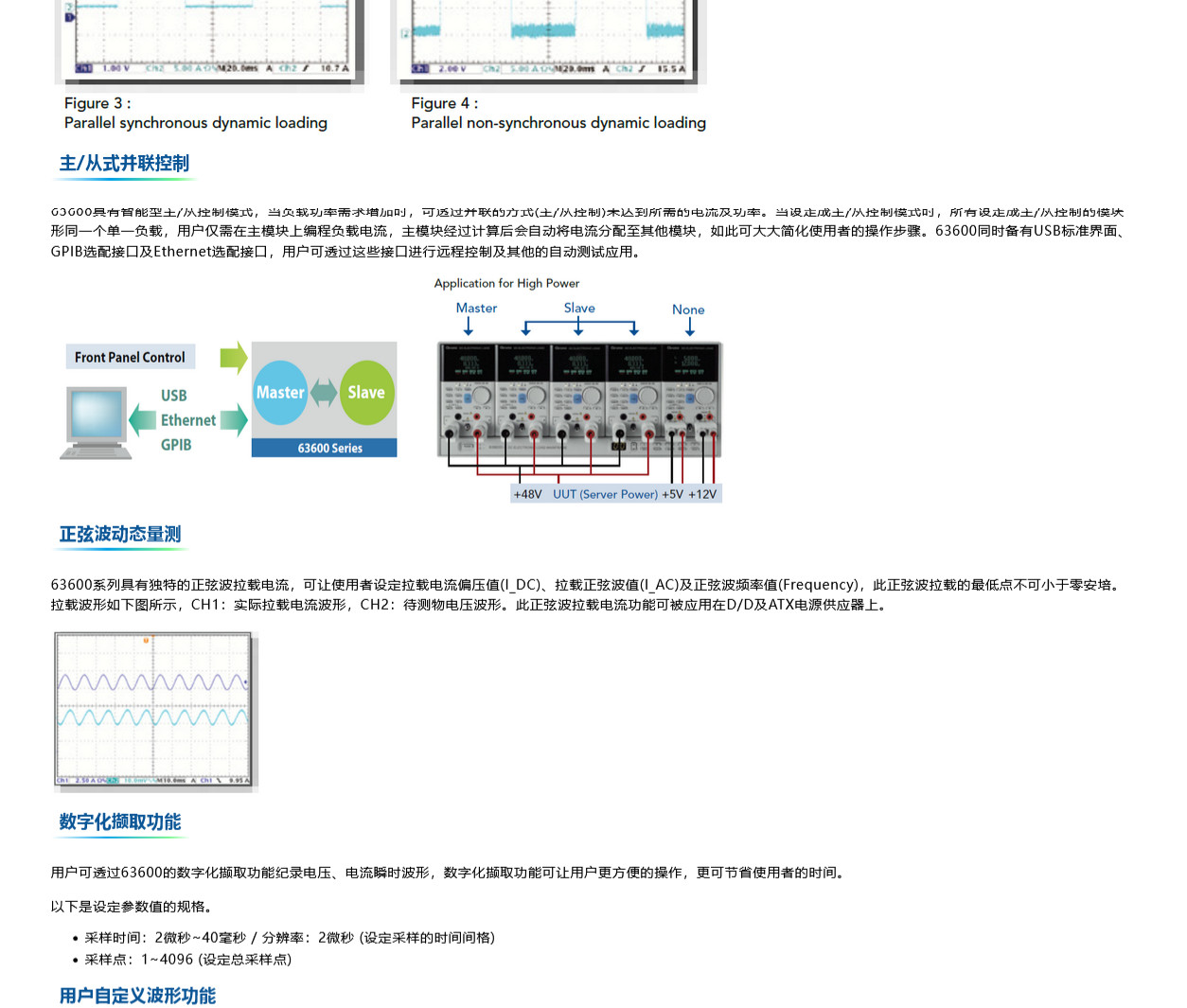Click the 主/从式并联控制 section heading

point(124,164)
